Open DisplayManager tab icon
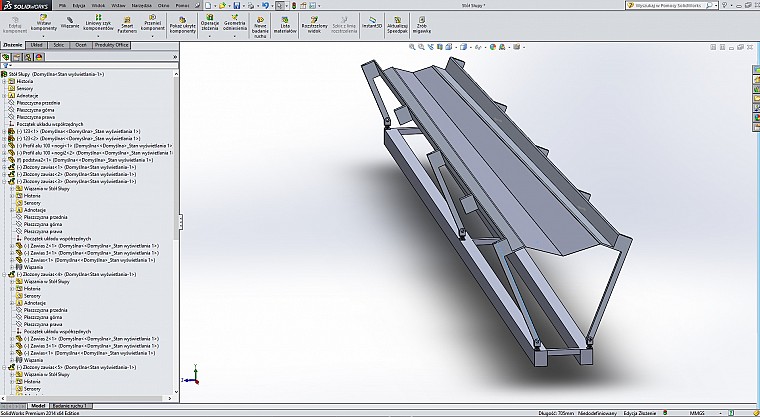The height and width of the screenshot is (417, 760). coord(39,57)
